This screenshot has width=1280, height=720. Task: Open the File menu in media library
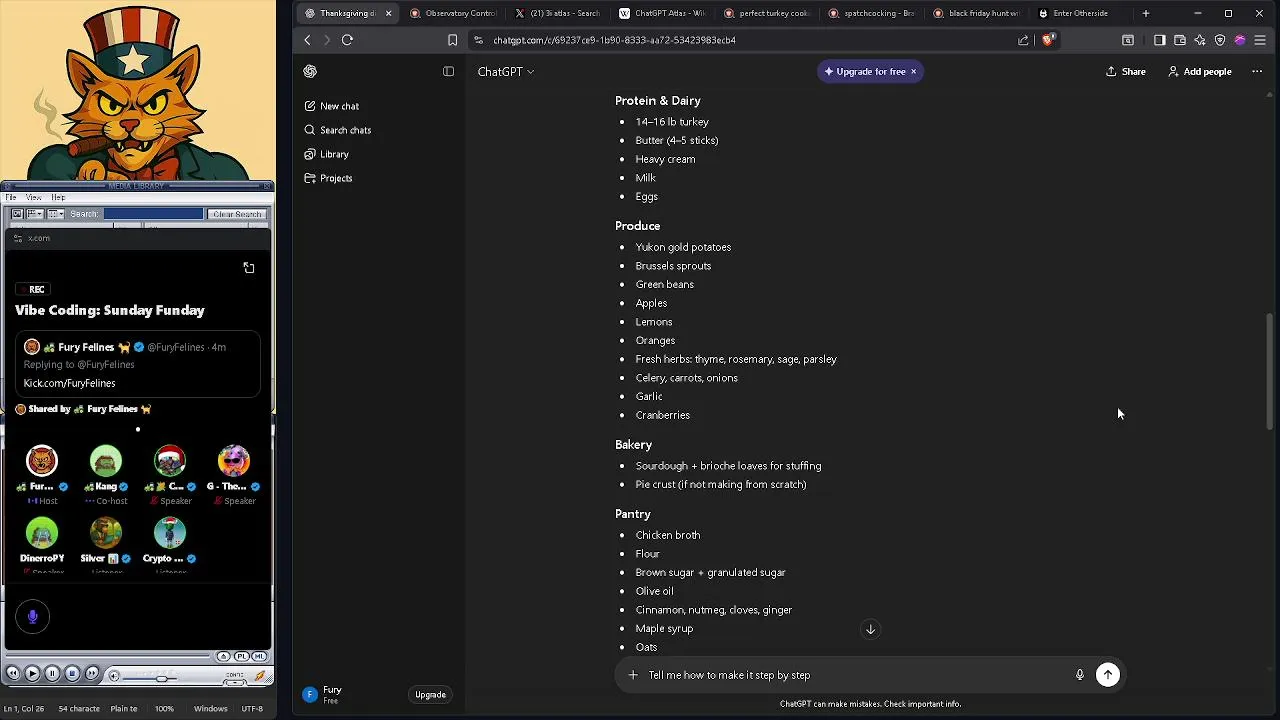[x=11, y=198]
